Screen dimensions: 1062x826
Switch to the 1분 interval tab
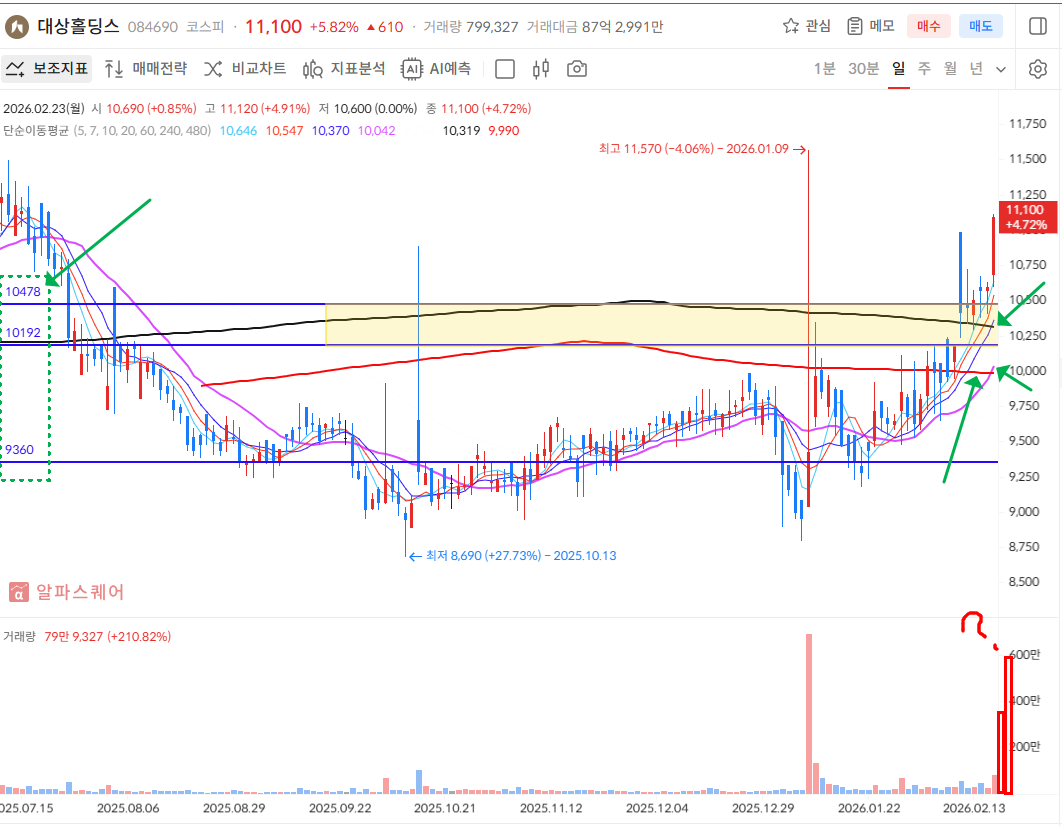824,69
